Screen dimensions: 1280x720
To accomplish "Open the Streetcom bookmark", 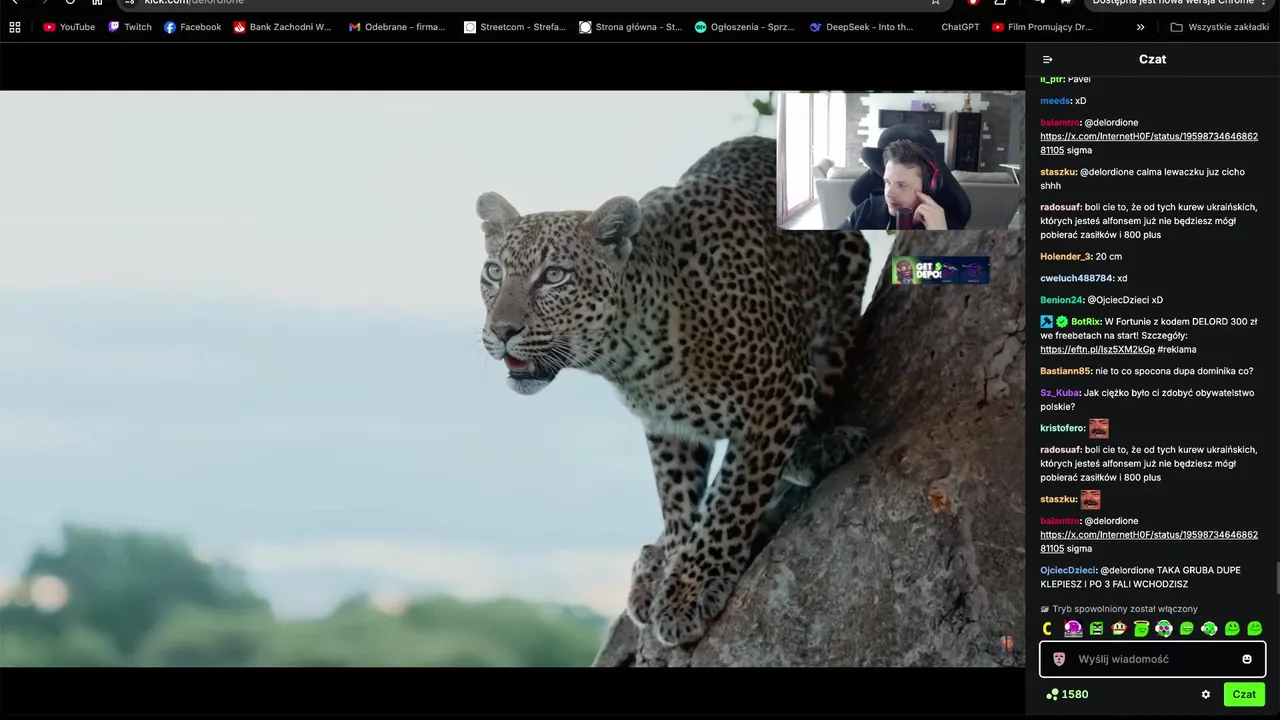I will click(x=515, y=27).
